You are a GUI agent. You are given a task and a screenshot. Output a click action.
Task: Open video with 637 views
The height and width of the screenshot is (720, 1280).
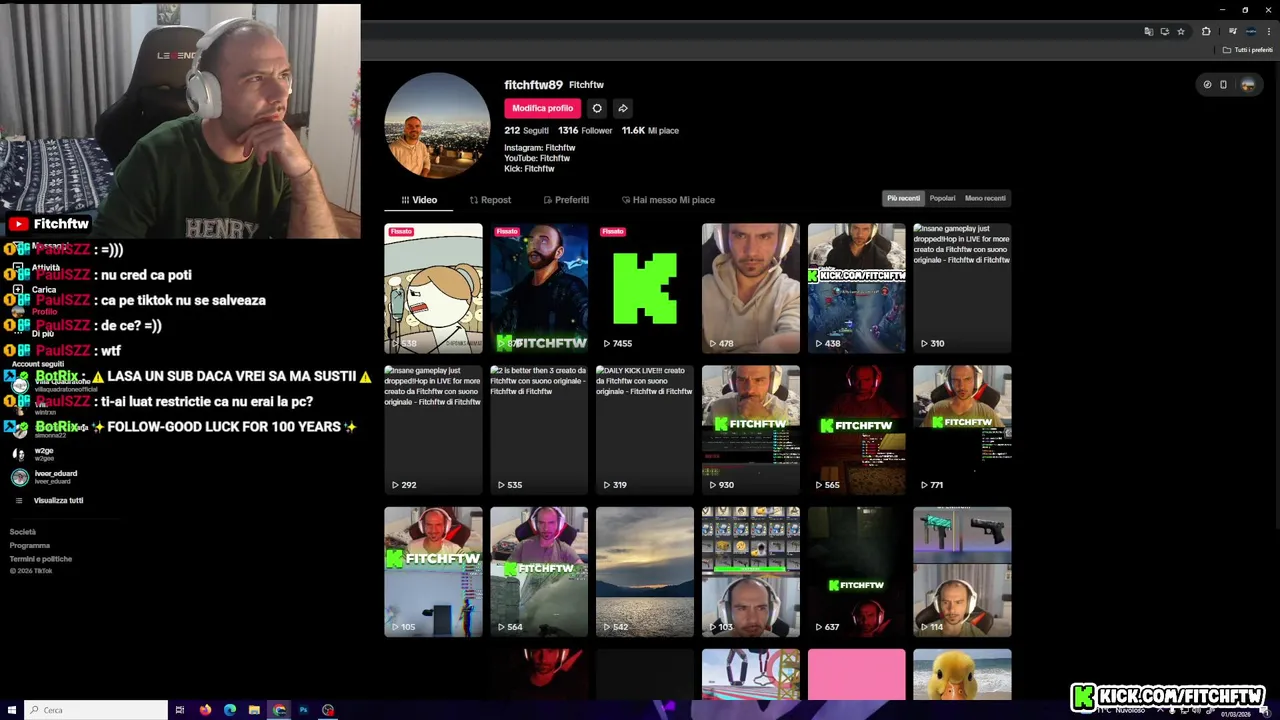pyautogui.click(x=857, y=572)
